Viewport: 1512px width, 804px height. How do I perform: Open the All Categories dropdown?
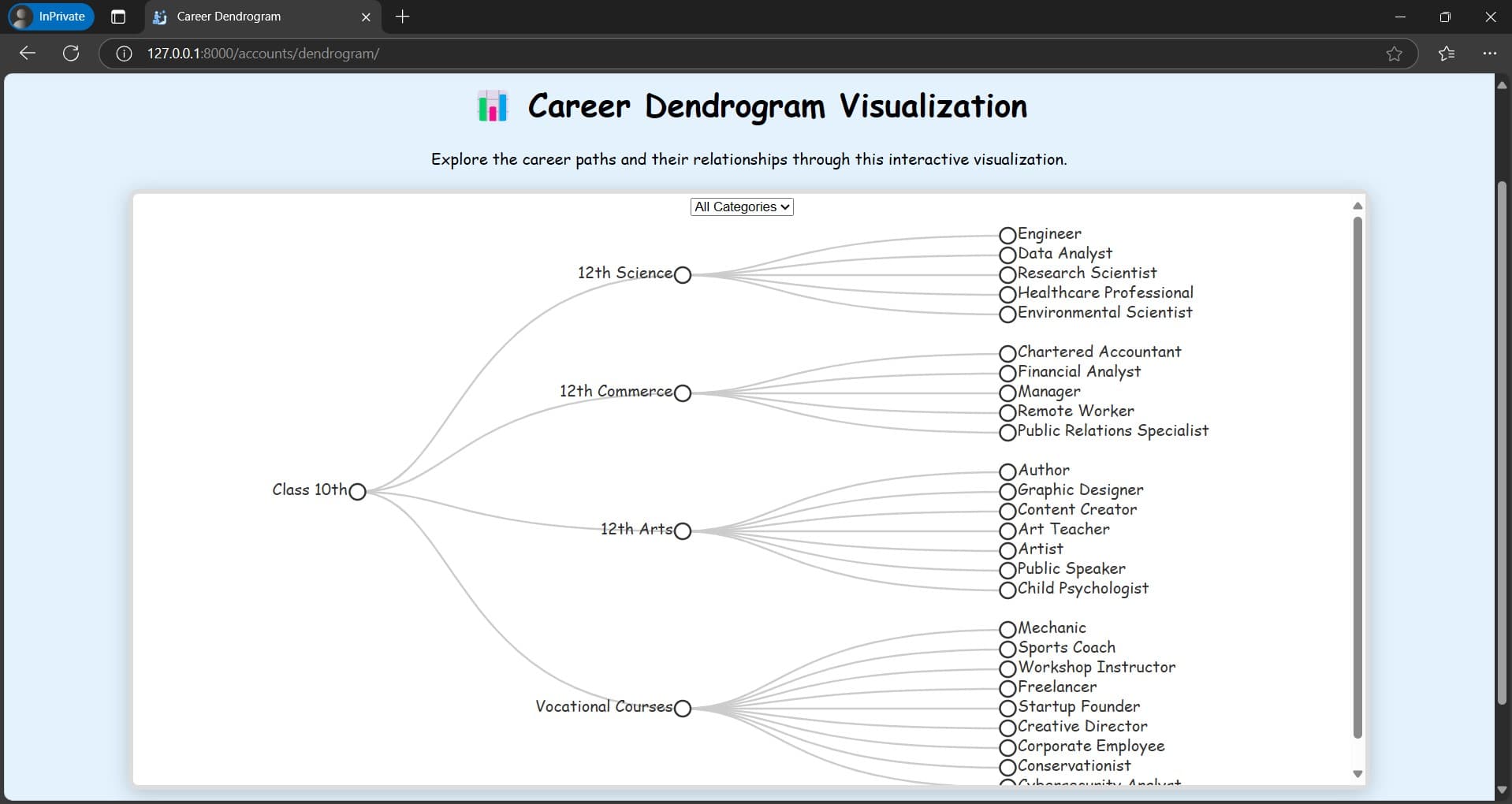tap(742, 207)
